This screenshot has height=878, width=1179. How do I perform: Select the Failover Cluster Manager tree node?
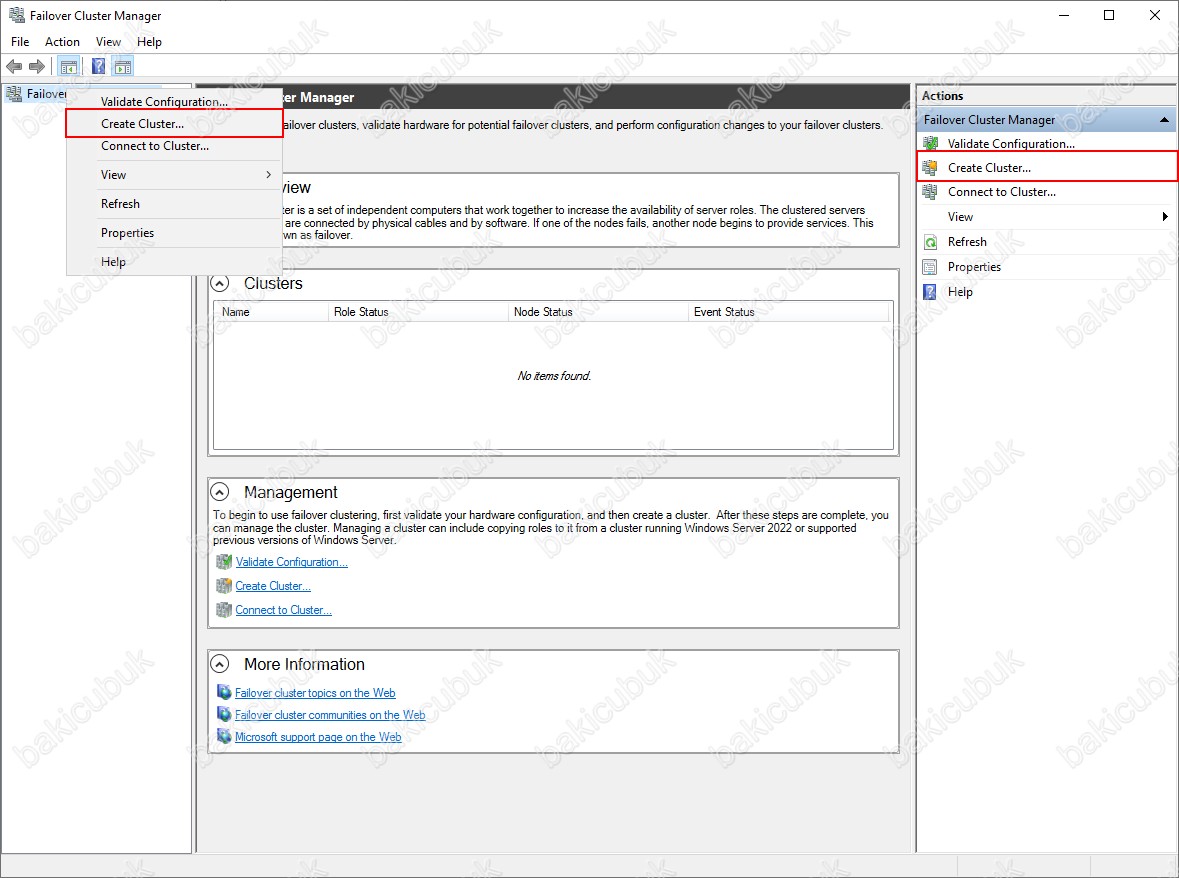[x=47, y=94]
